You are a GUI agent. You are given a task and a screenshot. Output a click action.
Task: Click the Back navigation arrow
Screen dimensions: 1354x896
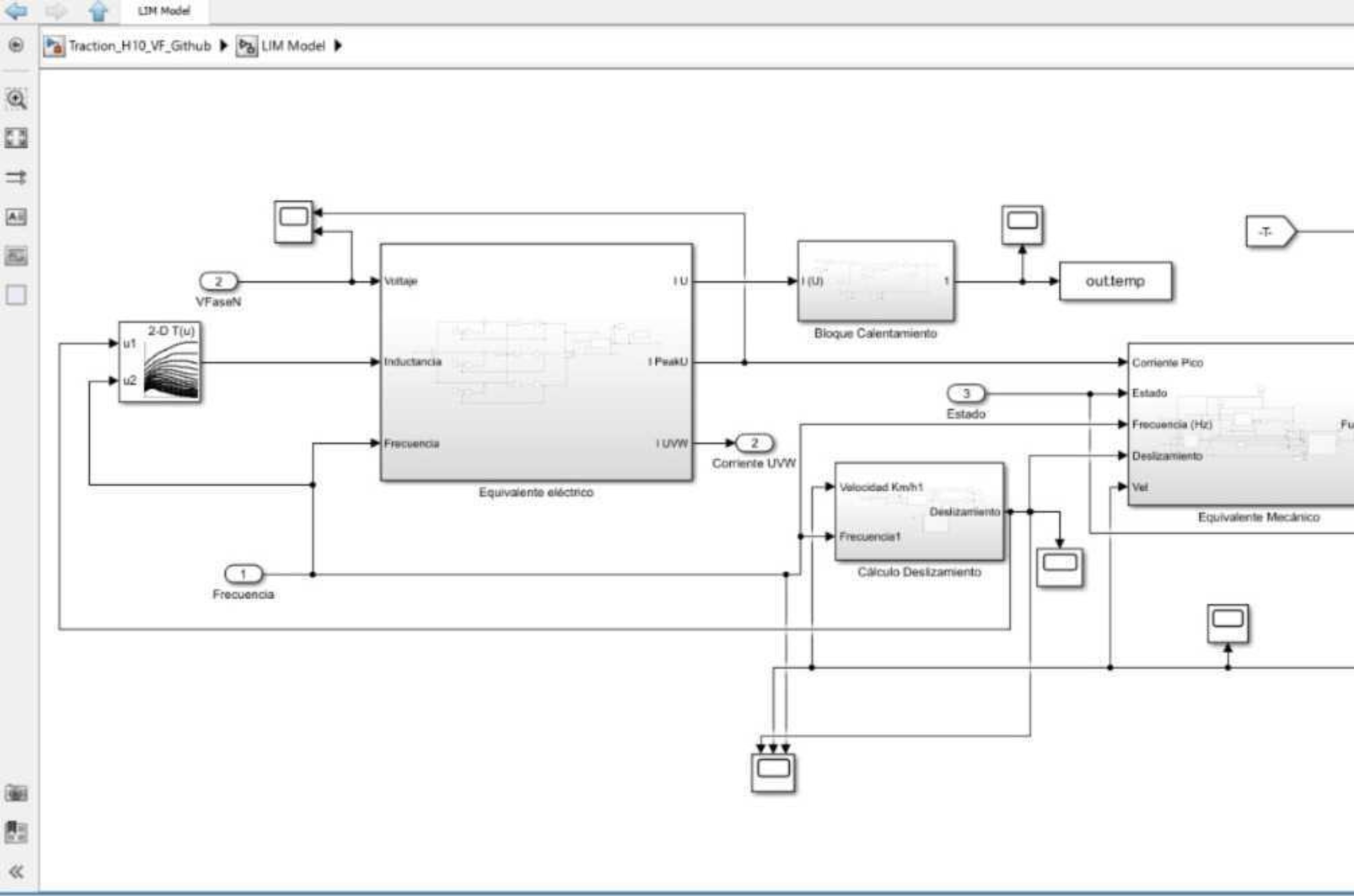[16, 11]
